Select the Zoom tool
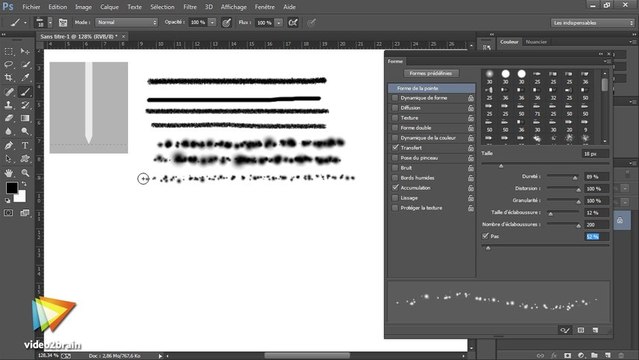The height and width of the screenshot is (360, 639). point(25,173)
